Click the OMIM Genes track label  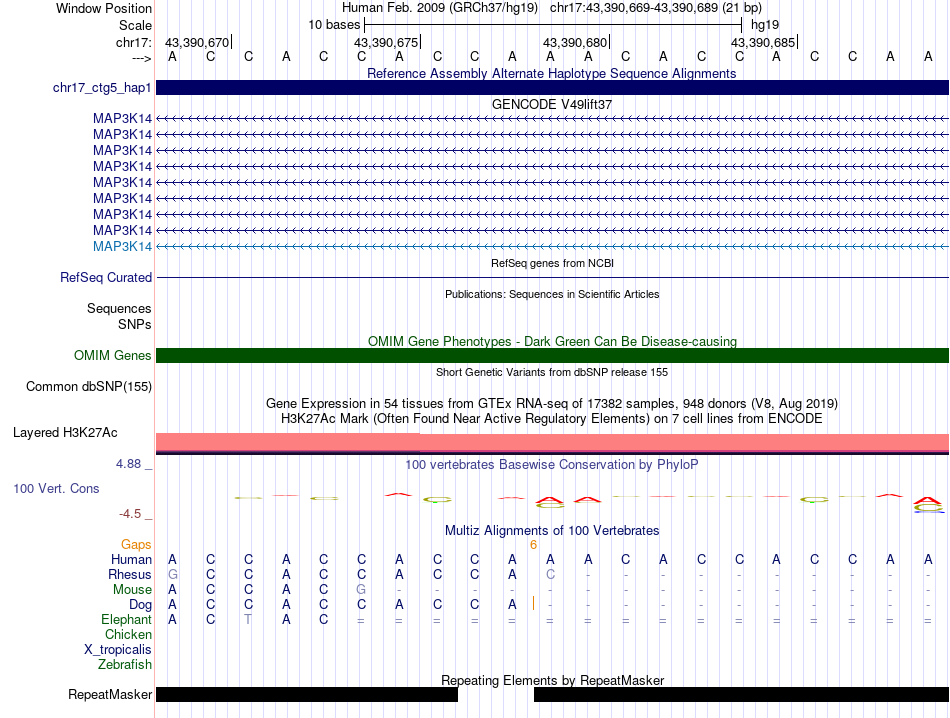[x=112, y=356]
